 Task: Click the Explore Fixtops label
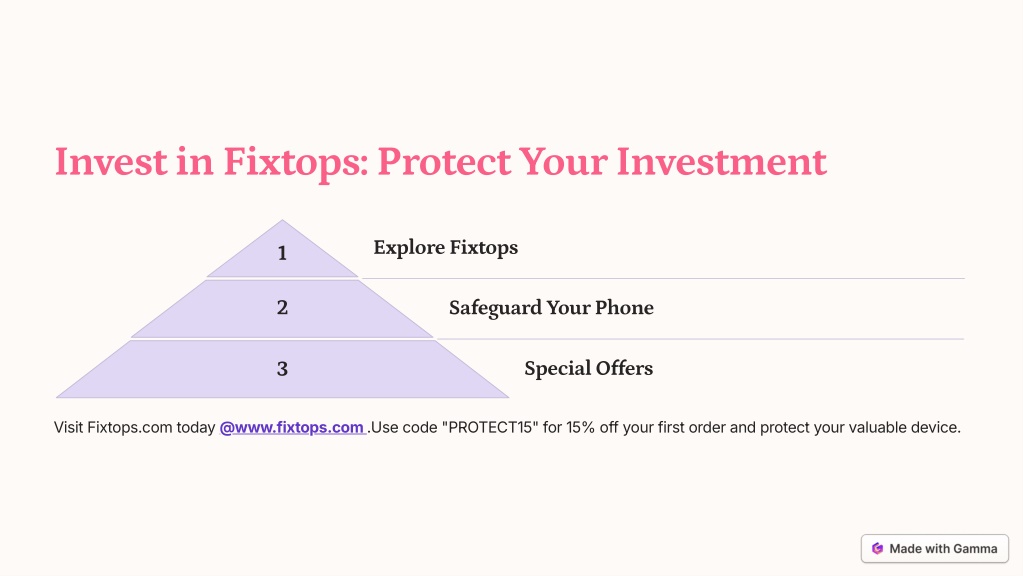(446, 248)
